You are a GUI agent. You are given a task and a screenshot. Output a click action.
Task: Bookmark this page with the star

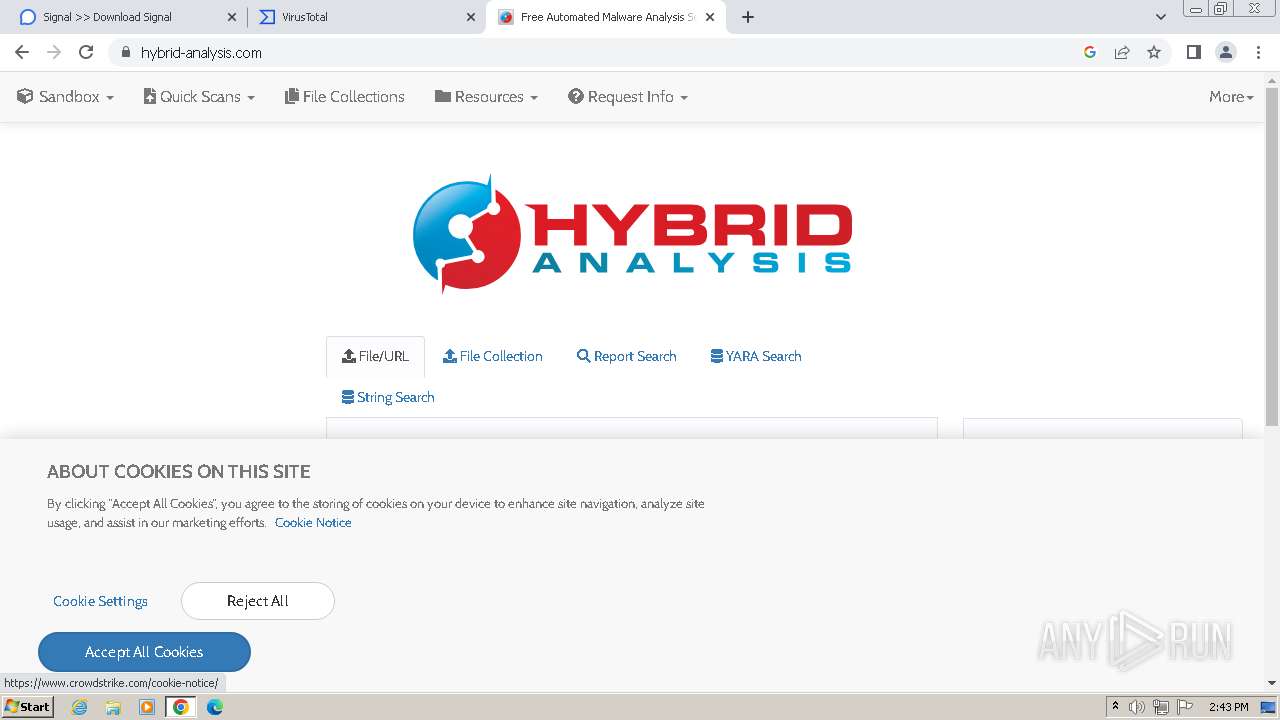[x=1154, y=52]
